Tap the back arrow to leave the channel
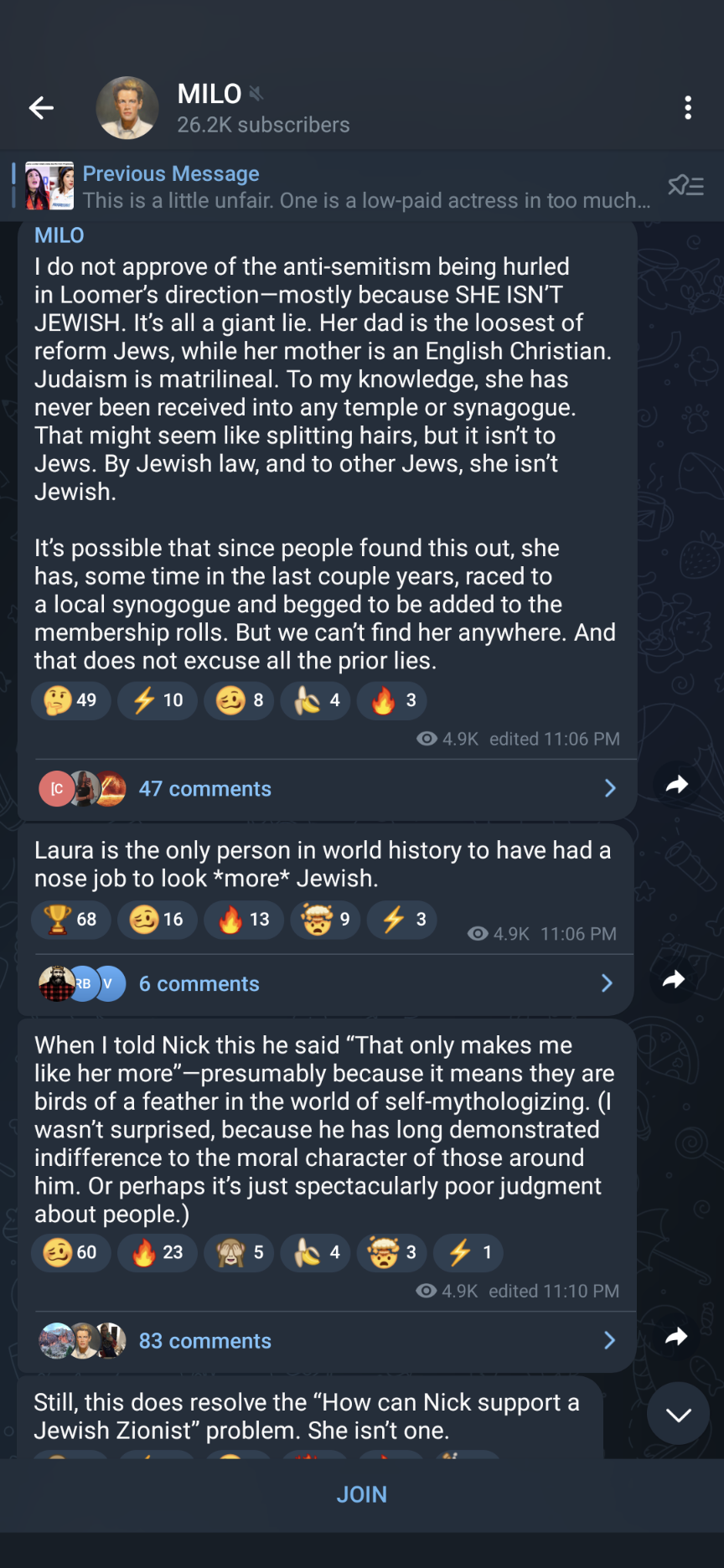 pyautogui.click(x=41, y=107)
